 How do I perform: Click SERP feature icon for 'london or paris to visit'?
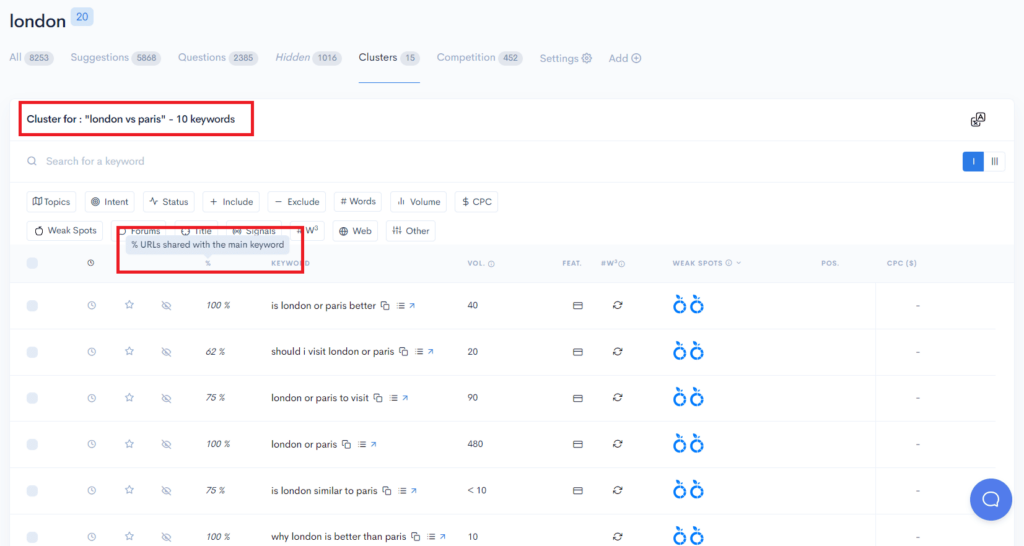(x=577, y=398)
